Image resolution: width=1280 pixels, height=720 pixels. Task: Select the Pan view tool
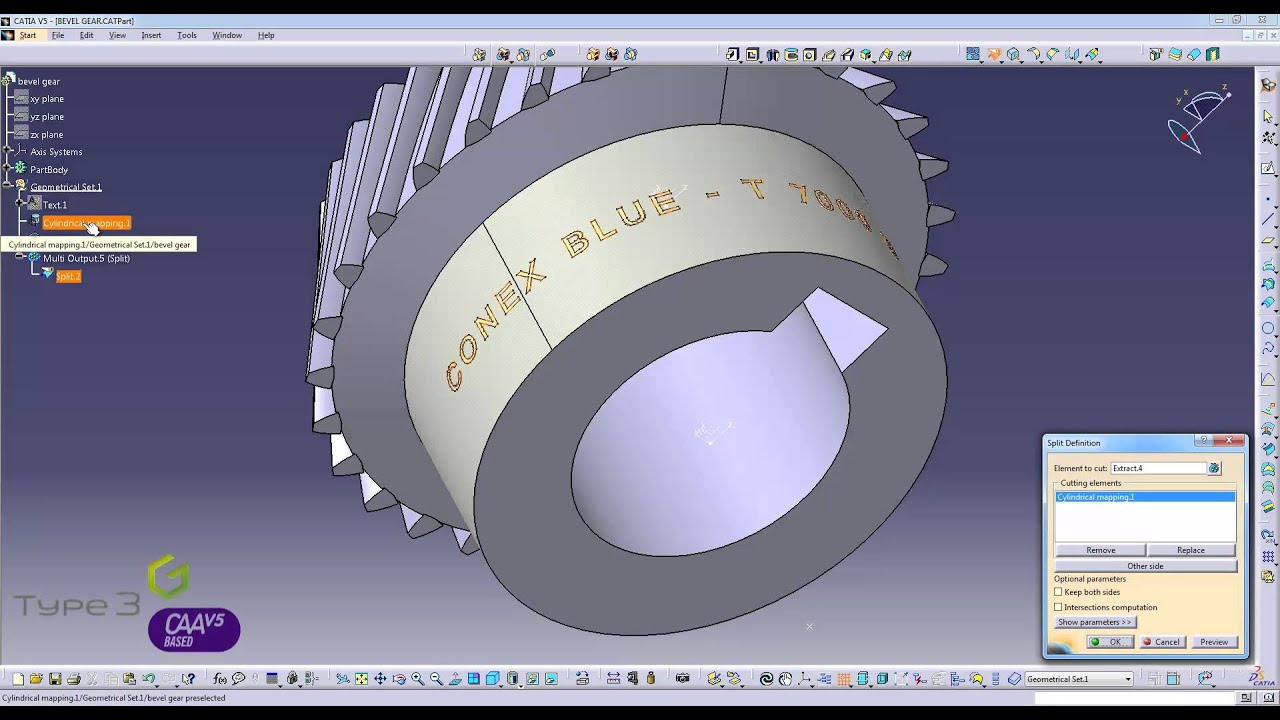380,679
